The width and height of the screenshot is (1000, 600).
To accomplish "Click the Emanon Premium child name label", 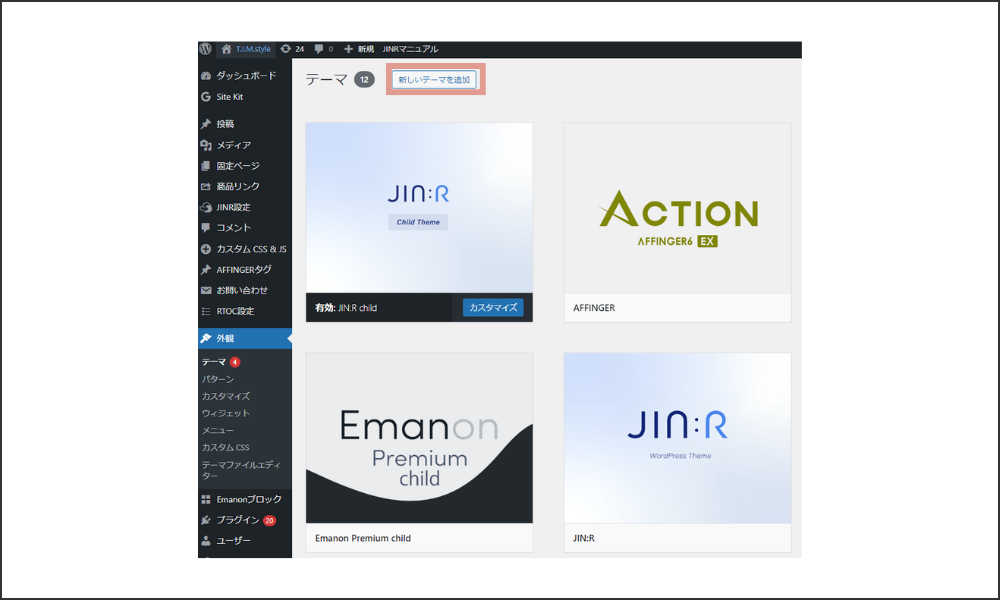I will [363, 538].
